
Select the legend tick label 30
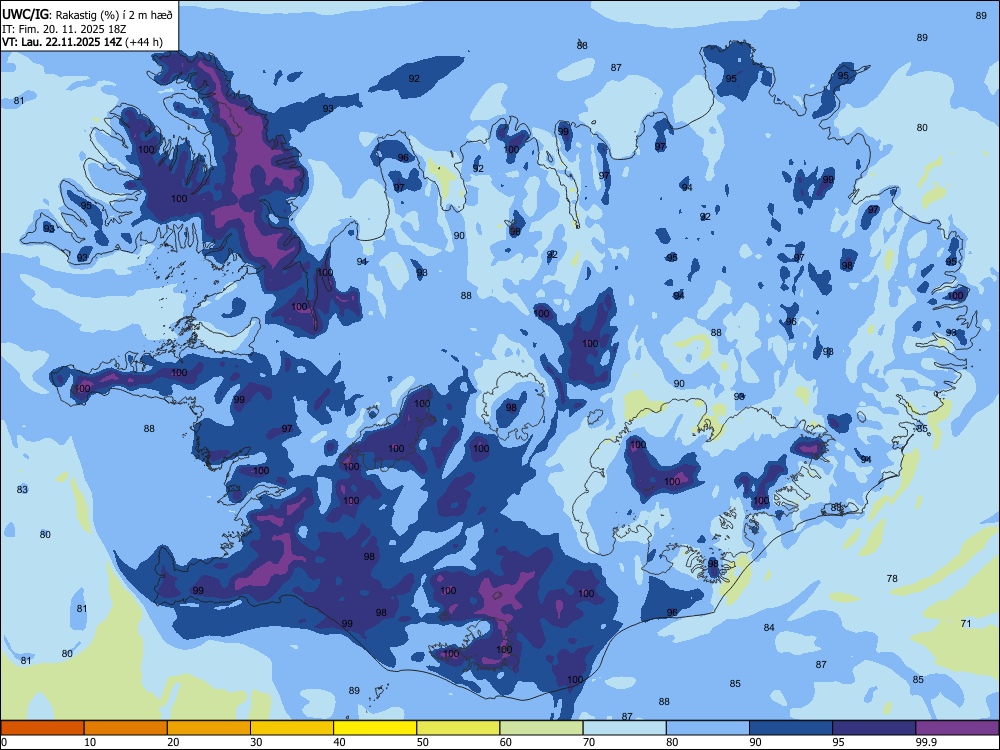pyautogui.click(x=256, y=742)
